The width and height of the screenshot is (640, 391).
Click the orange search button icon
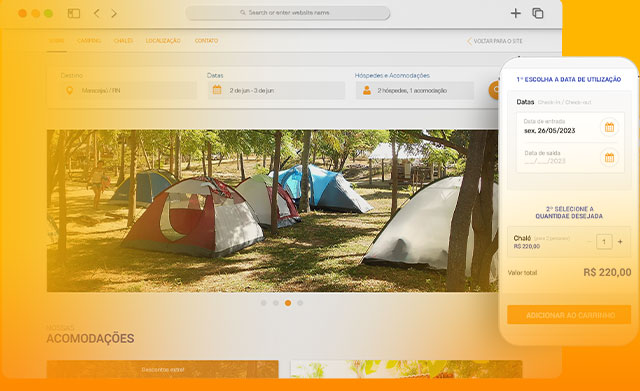(494, 90)
